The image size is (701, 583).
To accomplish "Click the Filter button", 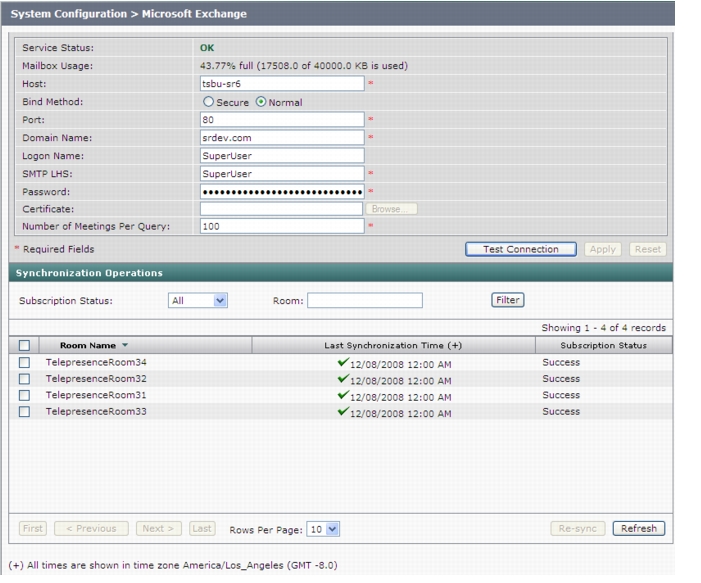I will click(508, 300).
